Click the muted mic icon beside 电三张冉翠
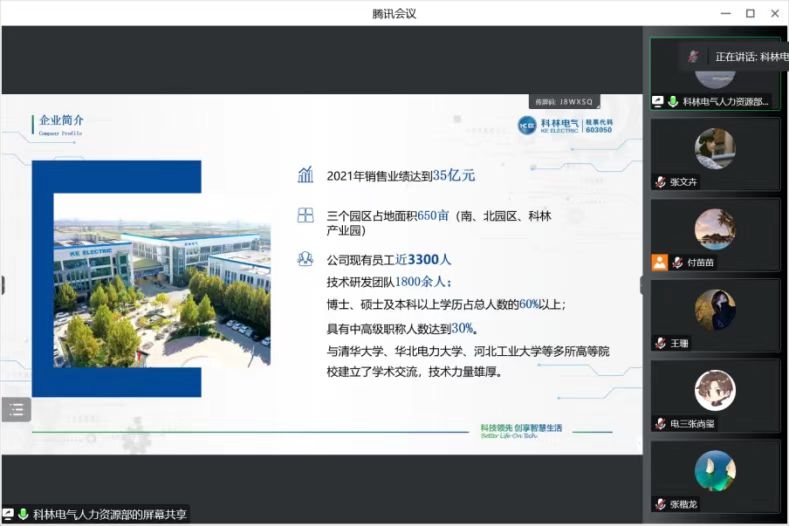Image resolution: width=789 pixels, height=526 pixels. tap(660, 424)
